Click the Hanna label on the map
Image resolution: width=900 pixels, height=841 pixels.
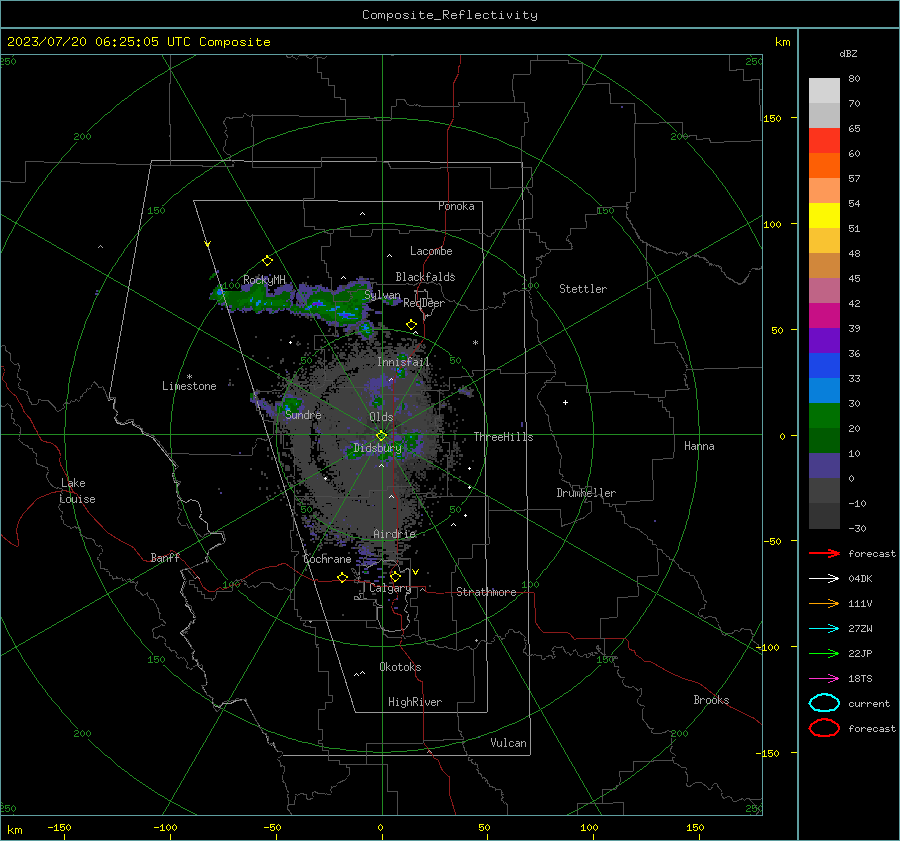tap(699, 446)
